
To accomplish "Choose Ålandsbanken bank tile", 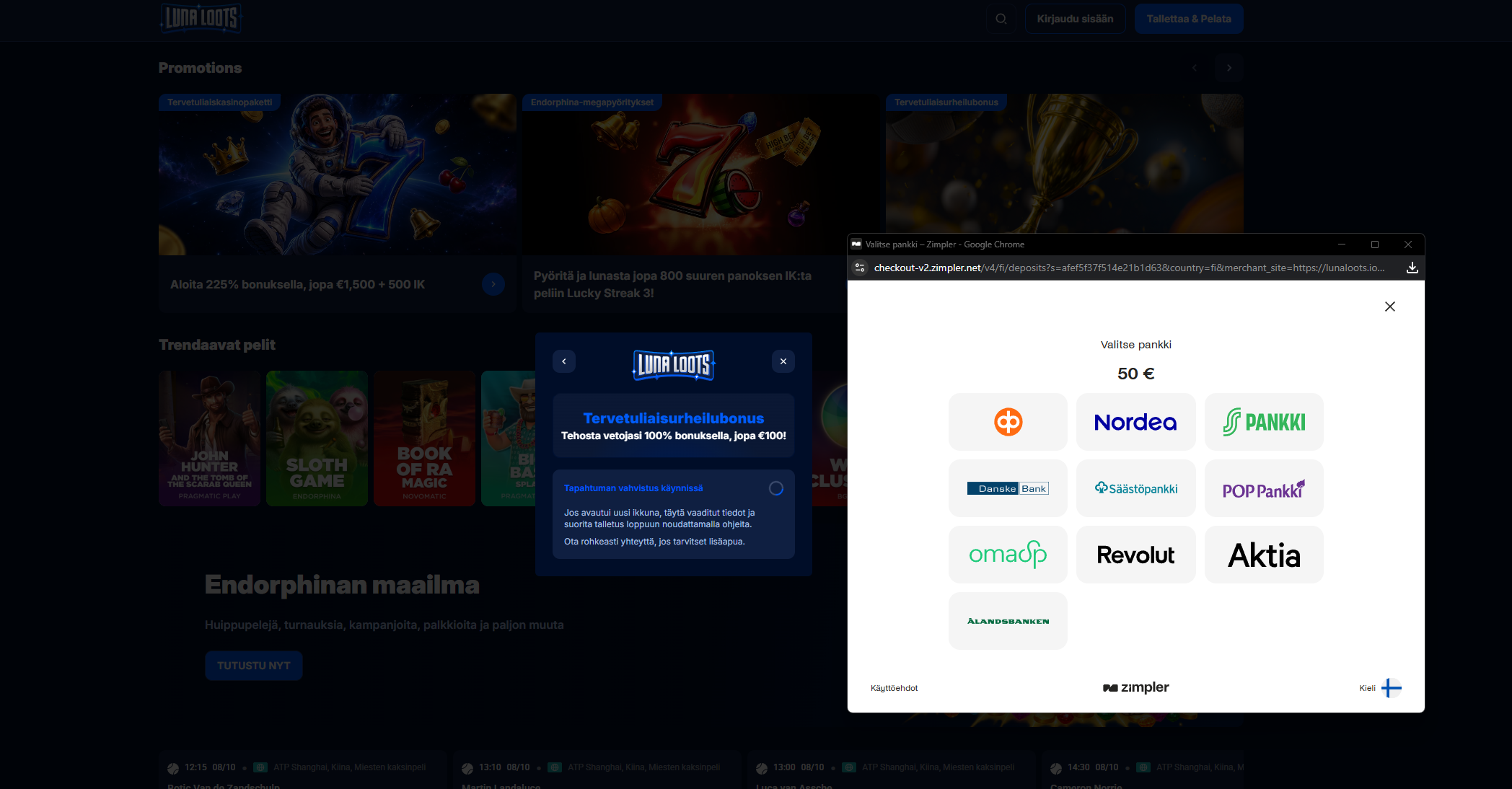I will click(1008, 621).
